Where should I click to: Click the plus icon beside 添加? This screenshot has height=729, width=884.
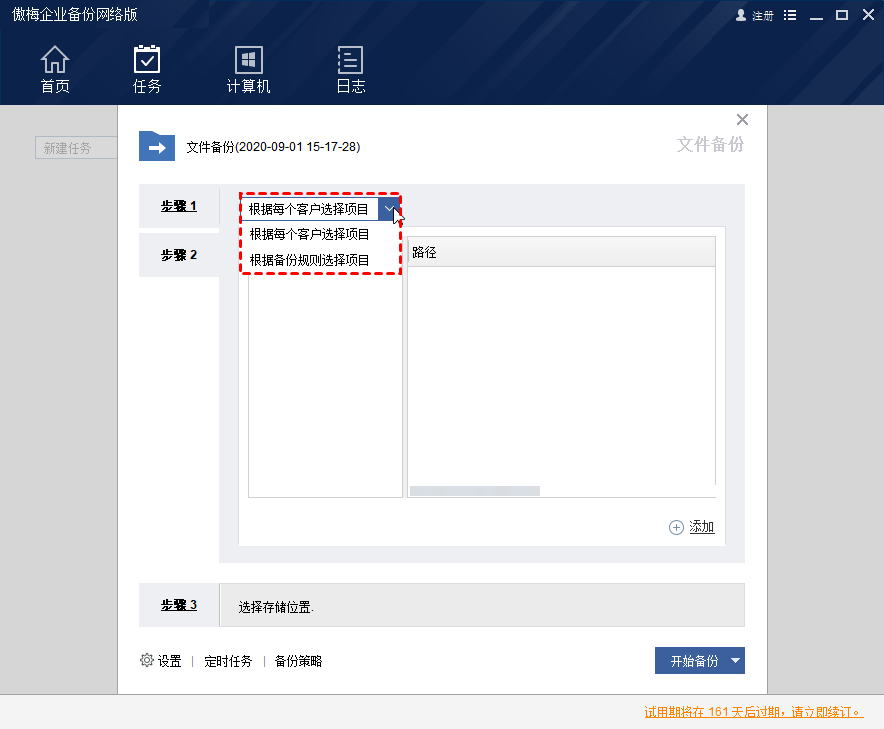[x=676, y=526]
